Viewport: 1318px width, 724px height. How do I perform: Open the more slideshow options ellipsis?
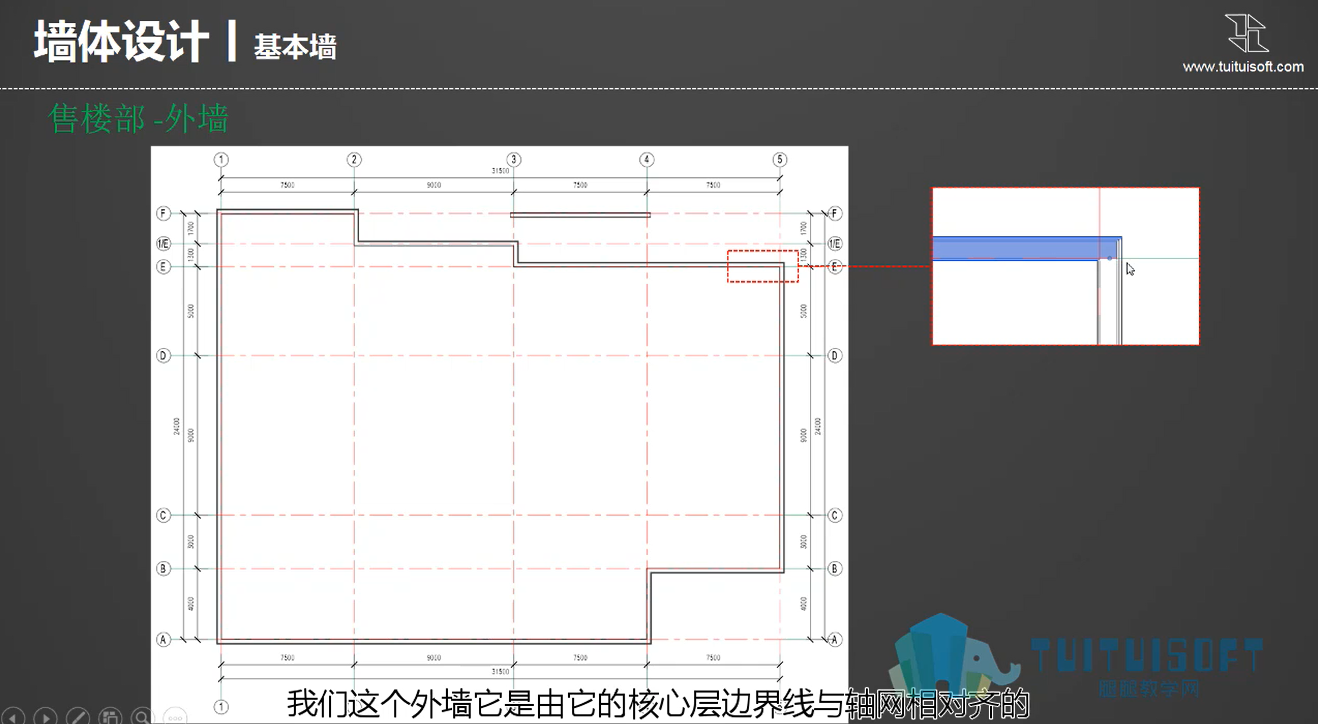pos(174,716)
